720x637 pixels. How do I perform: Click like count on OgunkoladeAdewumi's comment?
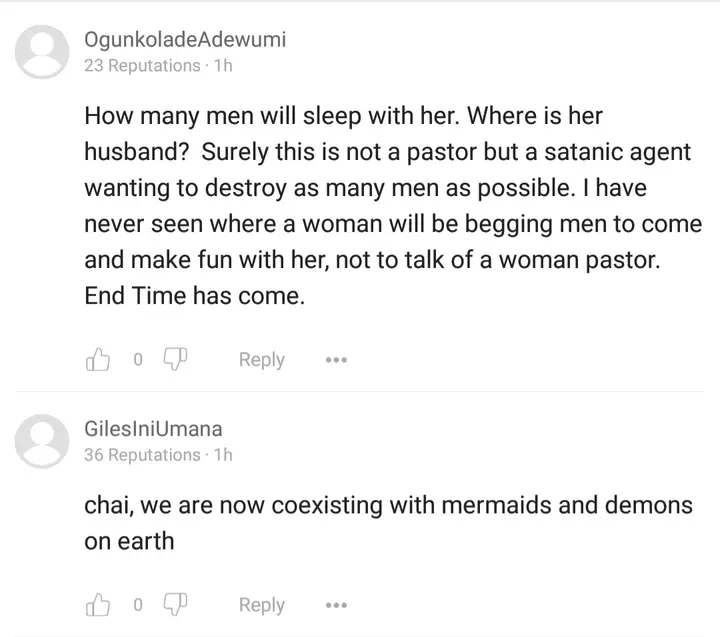(x=138, y=360)
